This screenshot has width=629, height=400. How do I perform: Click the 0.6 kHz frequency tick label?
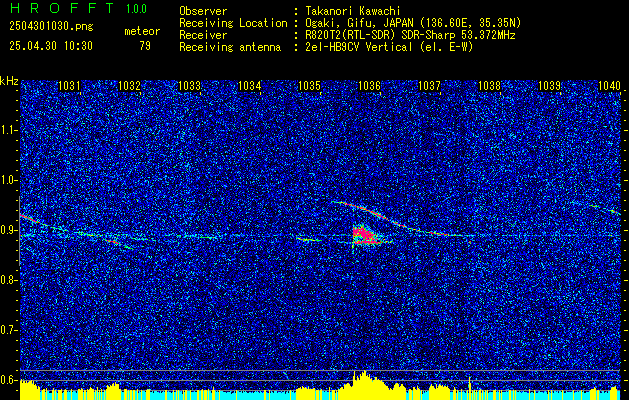8,380
